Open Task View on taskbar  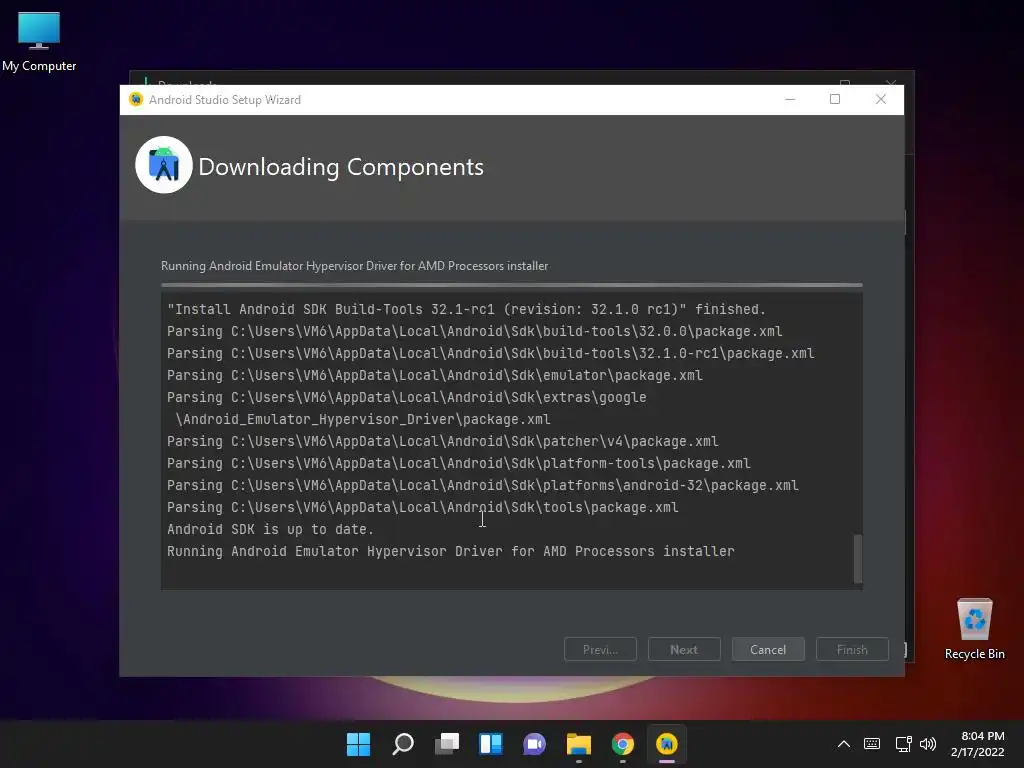click(447, 744)
